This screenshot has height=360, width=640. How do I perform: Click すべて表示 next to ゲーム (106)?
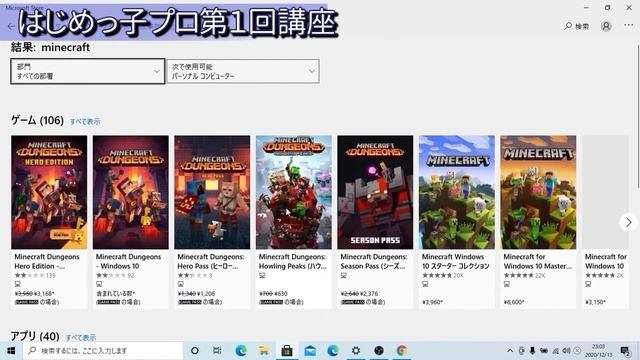[x=85, y=122]
